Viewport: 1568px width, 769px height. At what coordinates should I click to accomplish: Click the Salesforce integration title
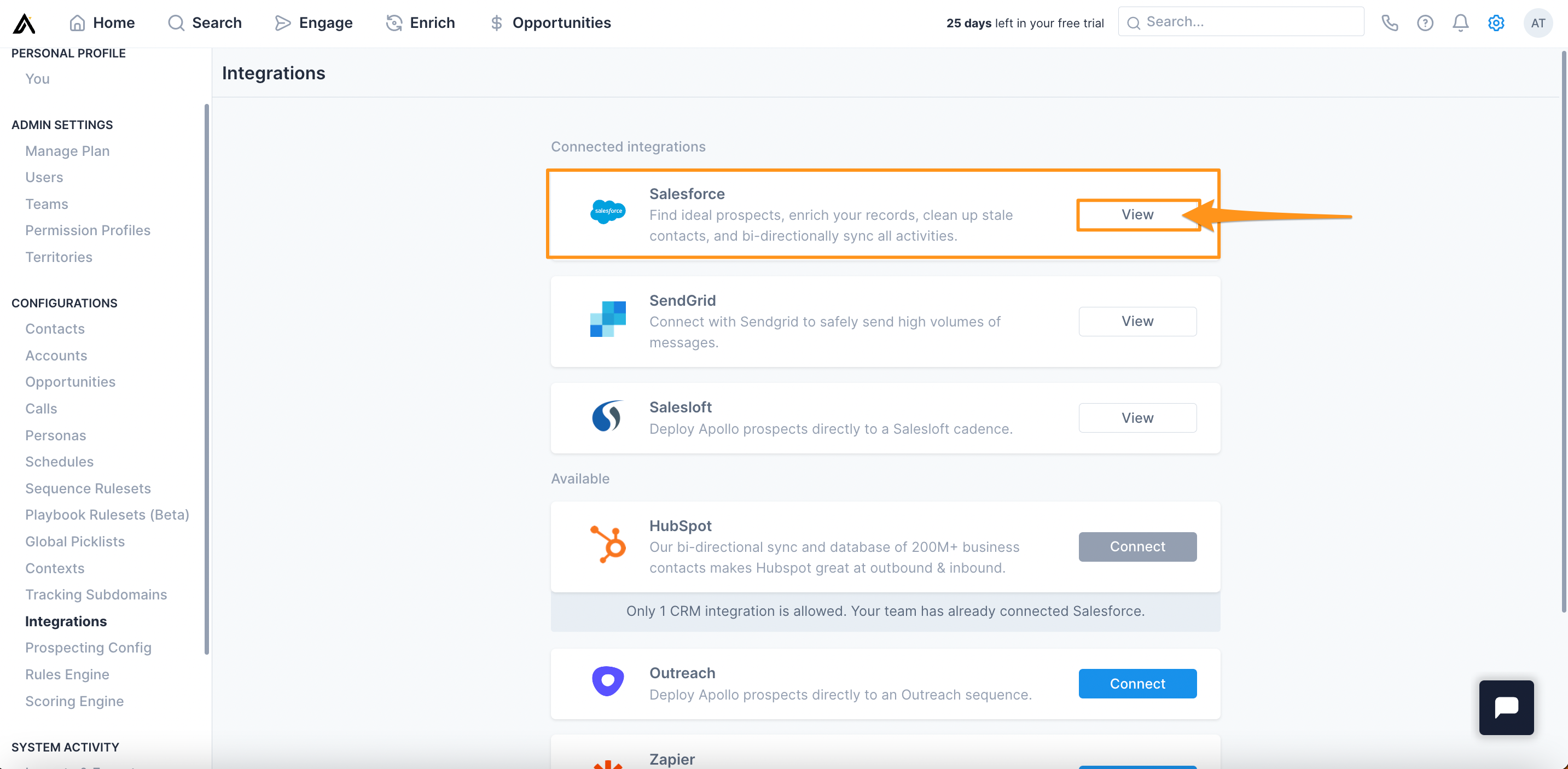pyautogui.click(x=687, y=194)
